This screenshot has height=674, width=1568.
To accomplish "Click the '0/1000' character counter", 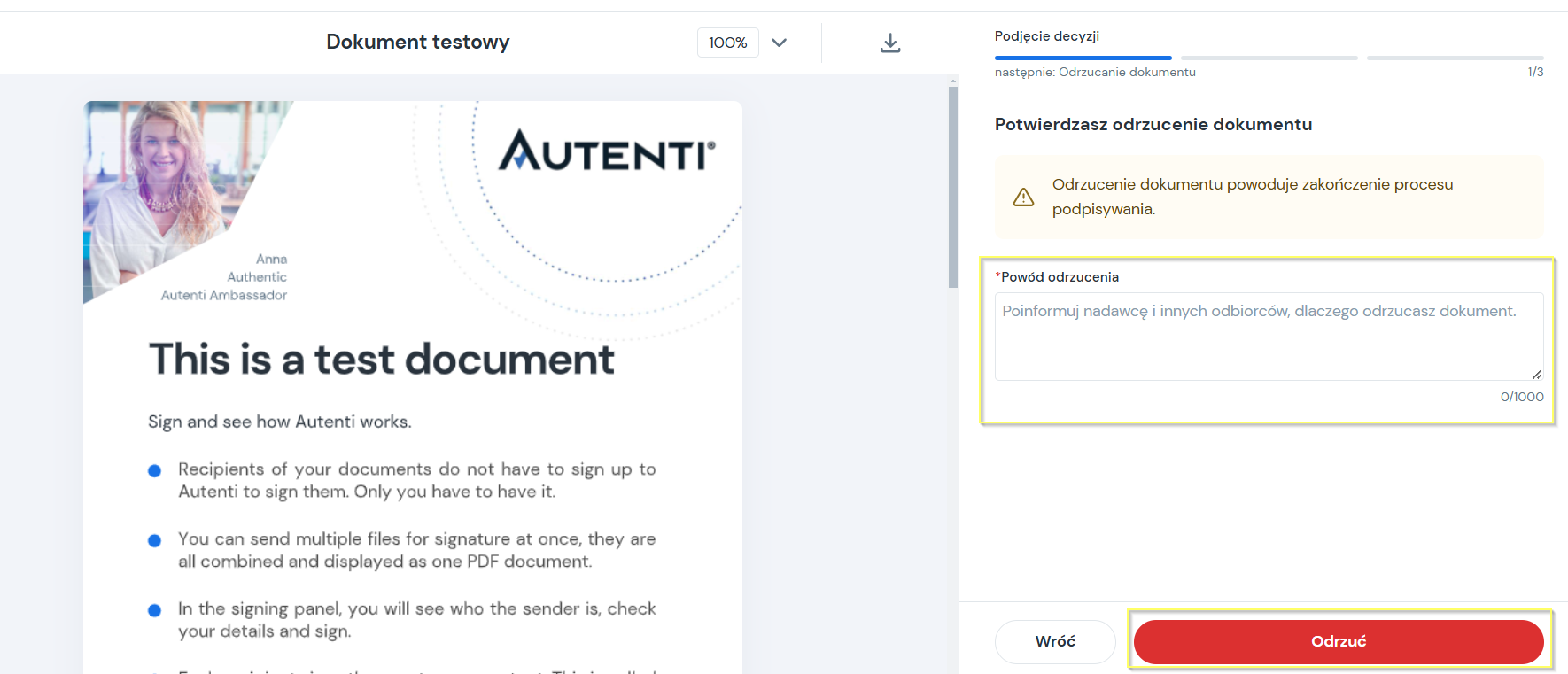I will click(1522, 397).
